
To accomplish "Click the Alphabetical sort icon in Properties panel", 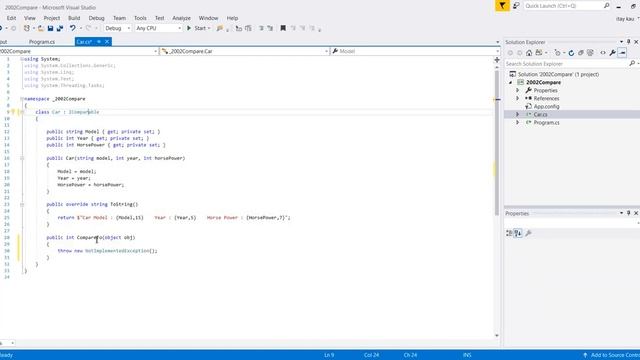I will point(518,233).
